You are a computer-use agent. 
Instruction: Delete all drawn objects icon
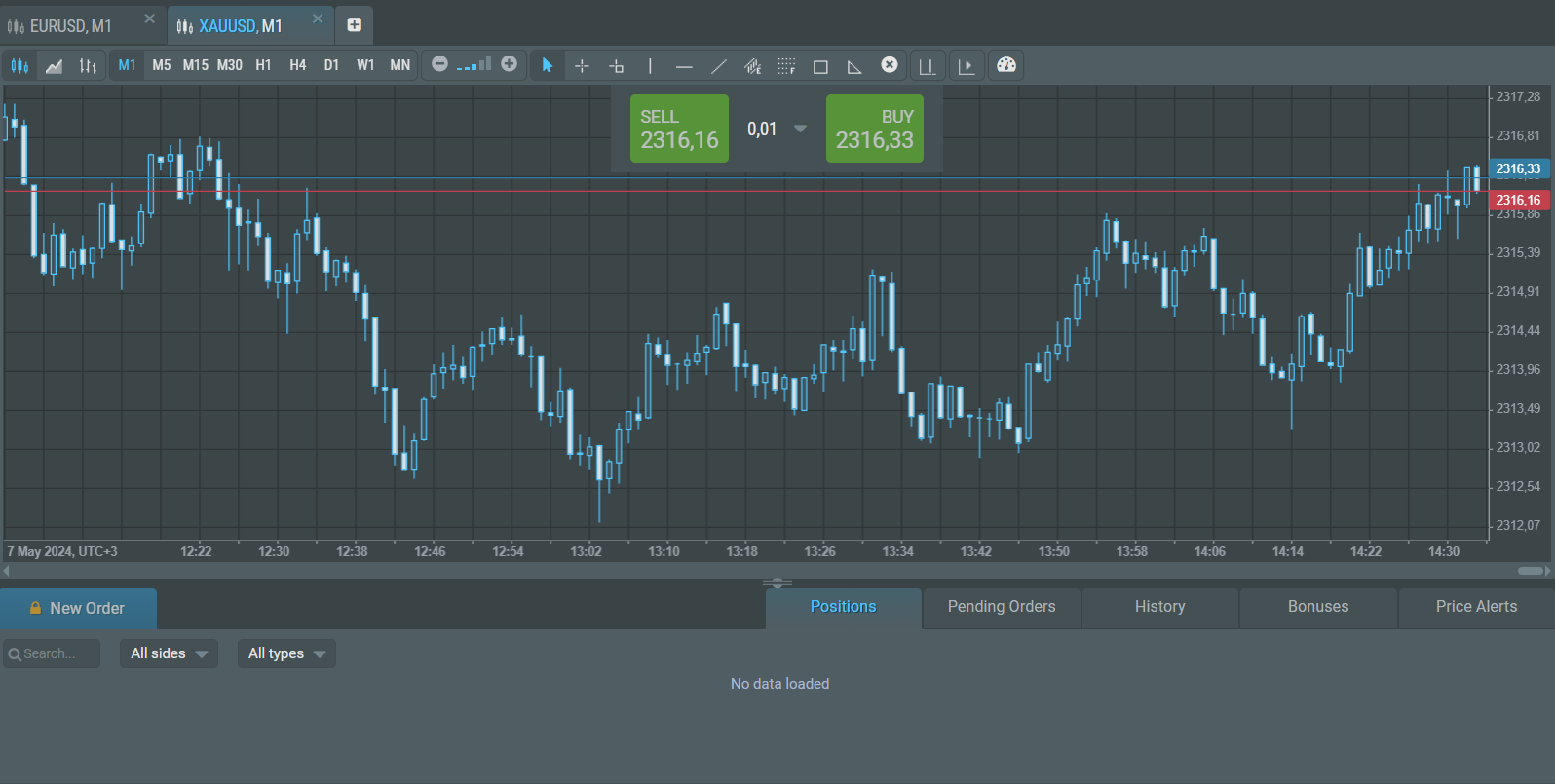889,64
